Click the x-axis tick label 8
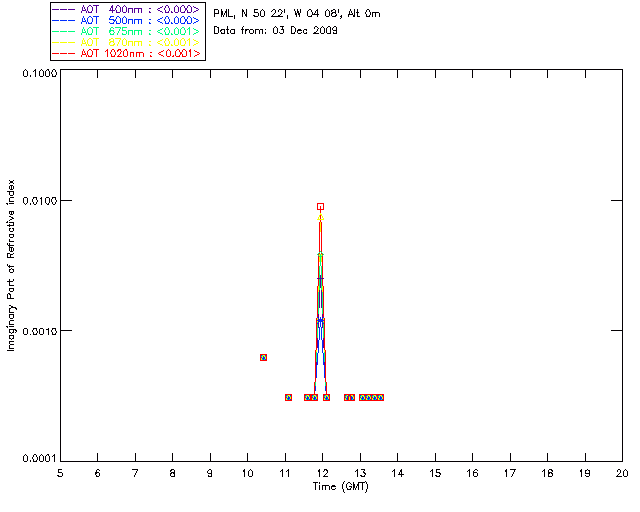The image size is (640, 512). point(173,473)
